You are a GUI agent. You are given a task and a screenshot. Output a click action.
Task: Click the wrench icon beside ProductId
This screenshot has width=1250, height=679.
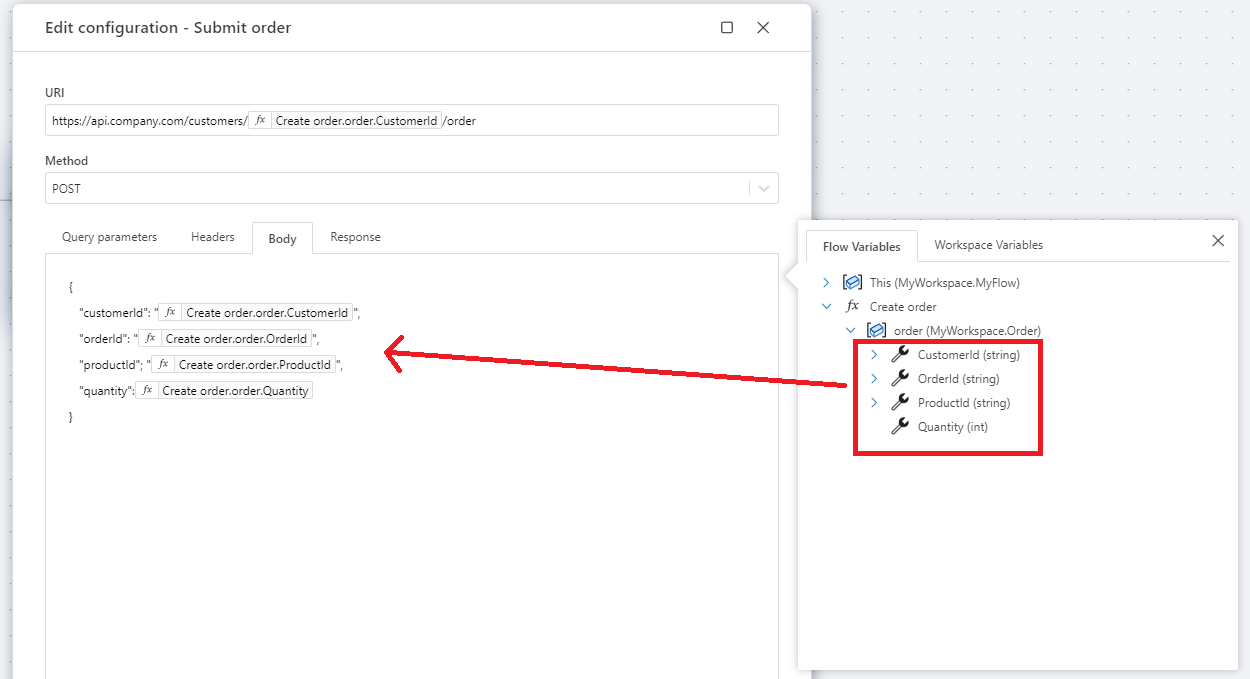coord(900,403)
